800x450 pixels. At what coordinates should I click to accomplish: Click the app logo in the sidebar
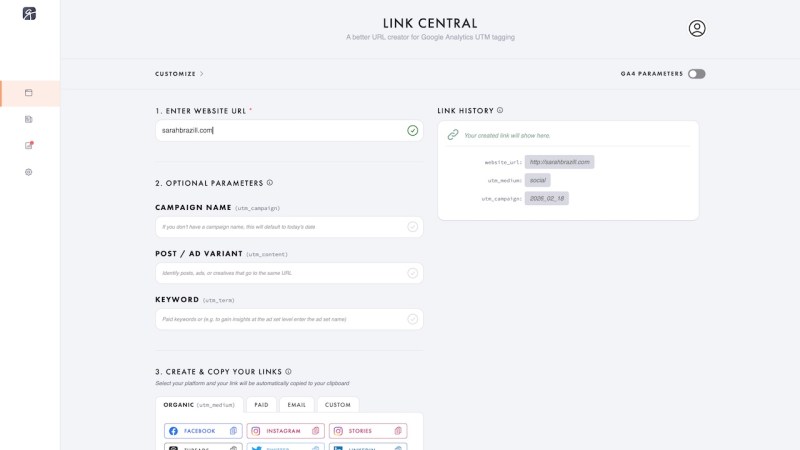pos(29,13)
